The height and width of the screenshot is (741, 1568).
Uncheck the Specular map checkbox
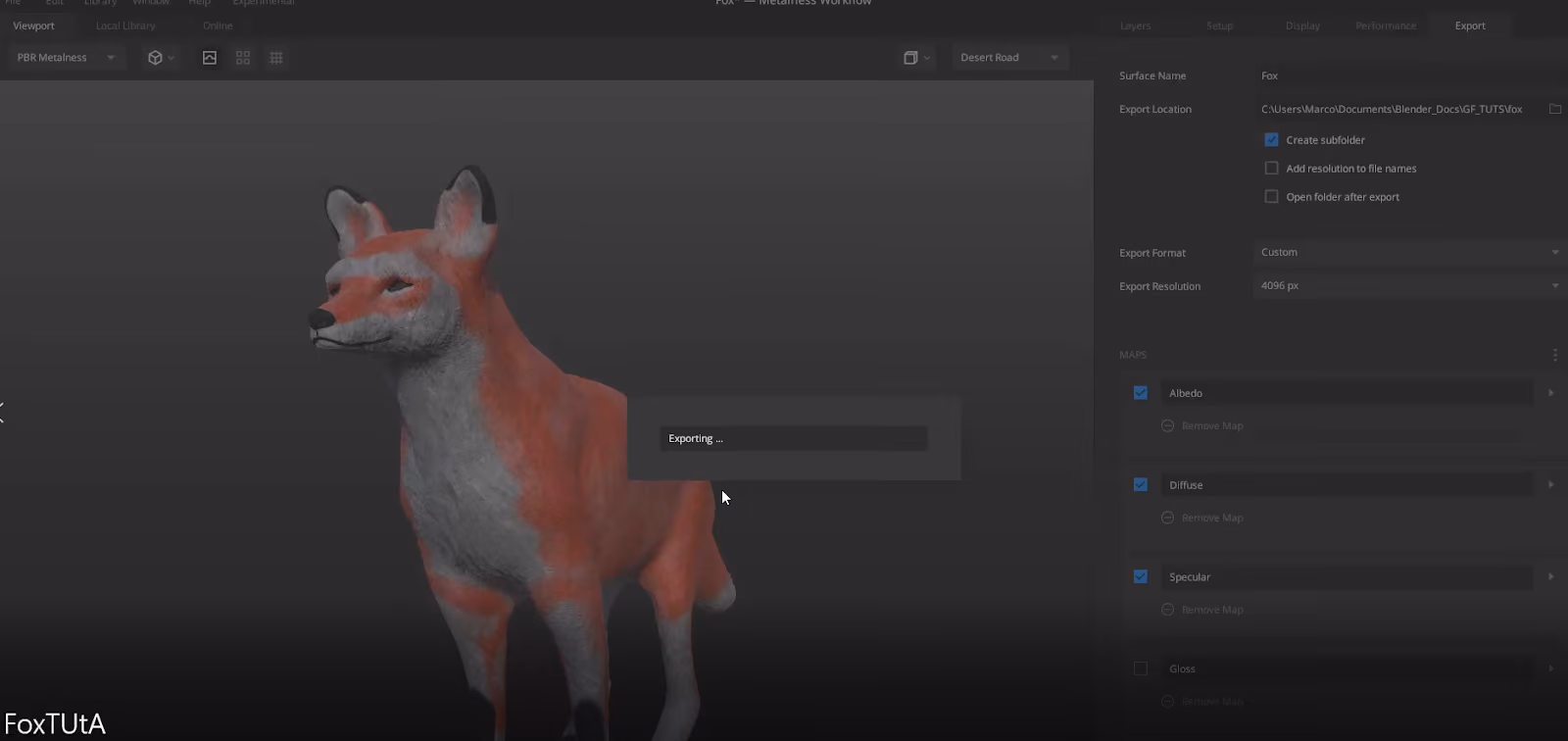tap(1141, 577)
